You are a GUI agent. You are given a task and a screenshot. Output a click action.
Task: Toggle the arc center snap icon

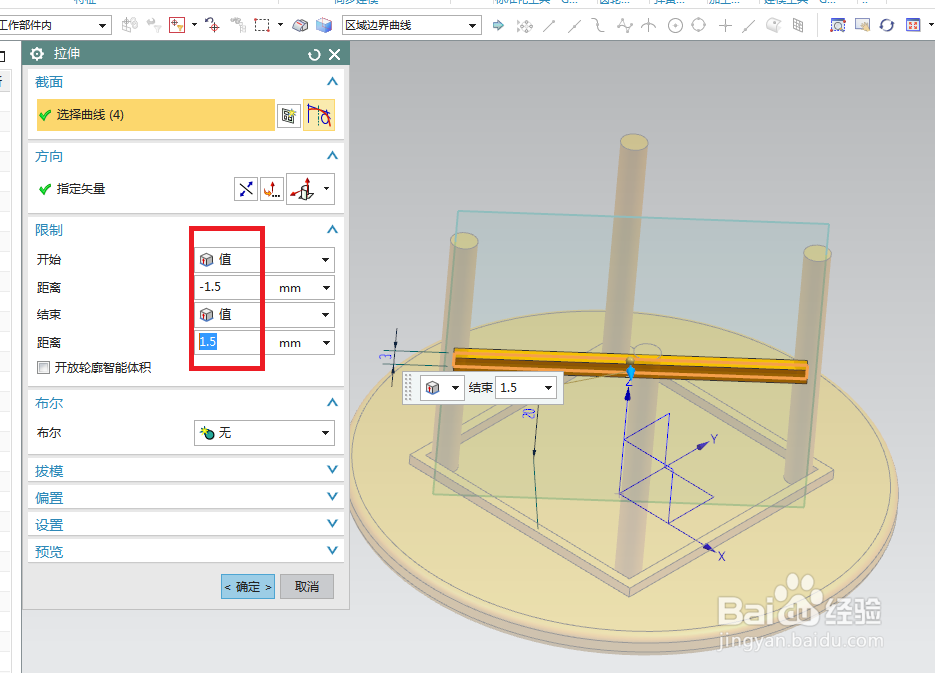[675, 26]
